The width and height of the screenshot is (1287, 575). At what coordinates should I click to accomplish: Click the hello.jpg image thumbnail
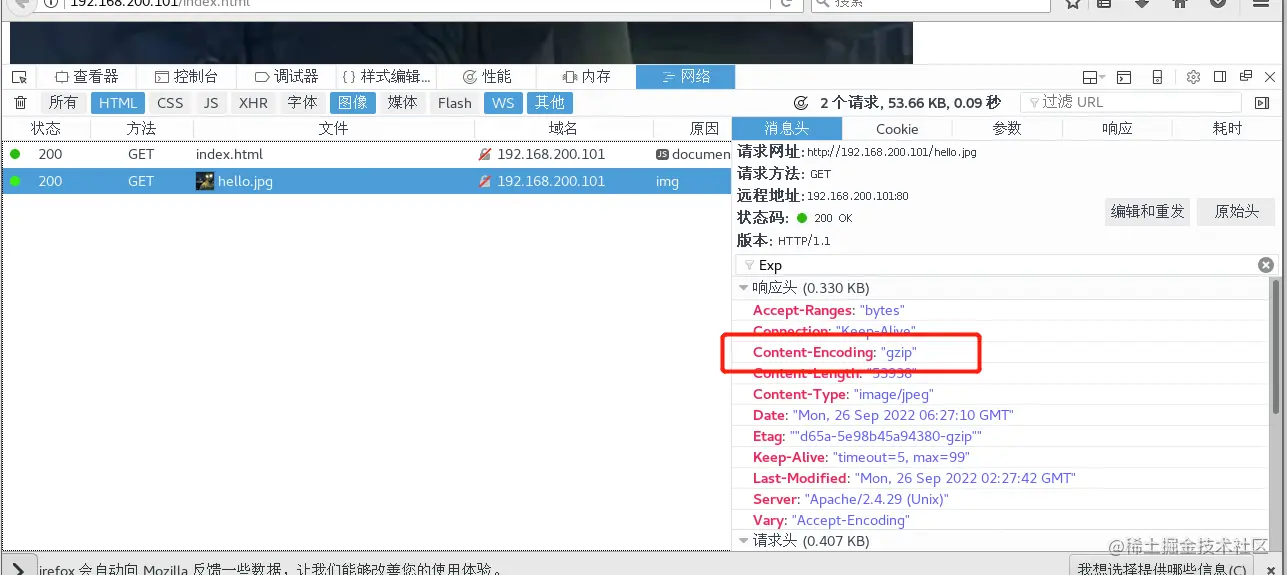coord(205,181)
